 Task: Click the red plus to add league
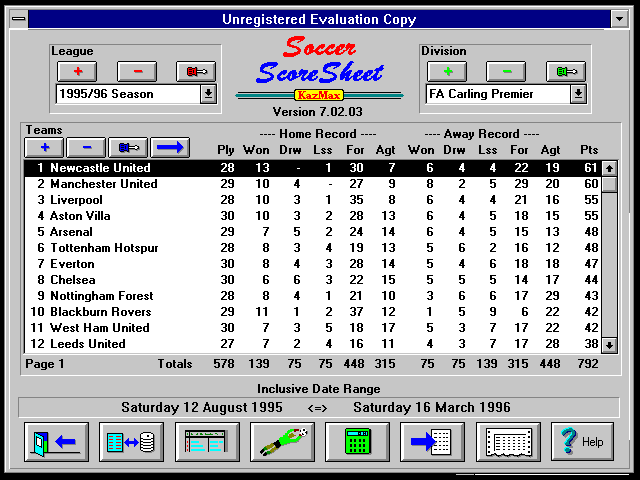click(x=77, y=71)
